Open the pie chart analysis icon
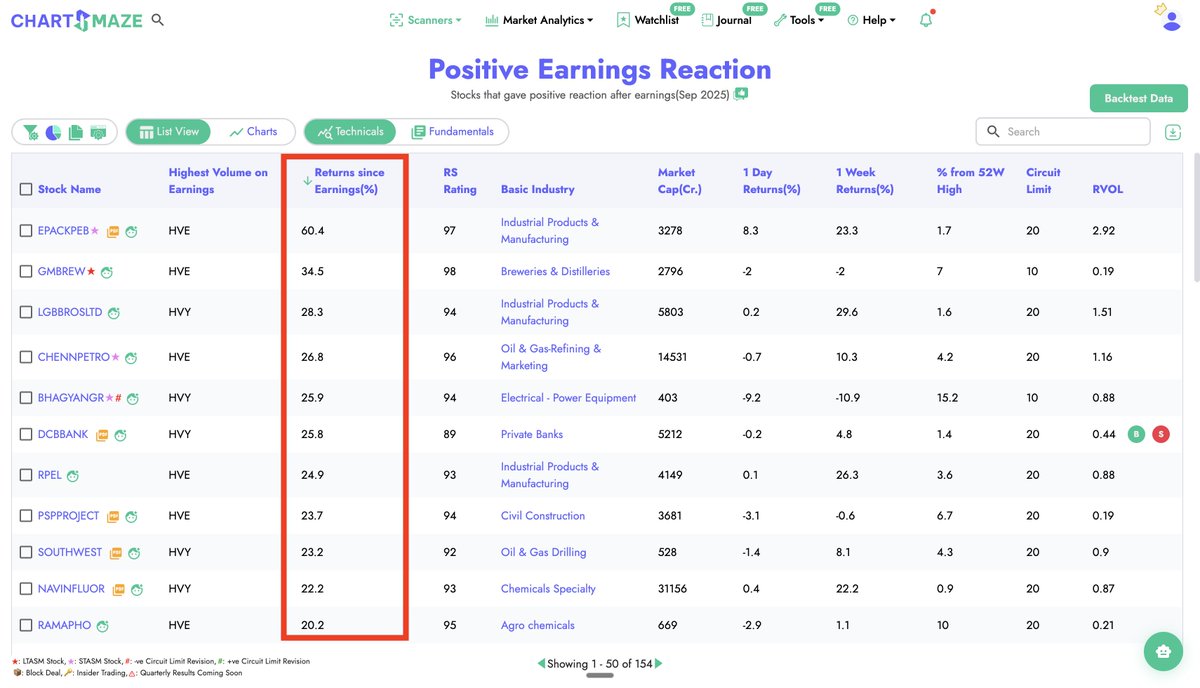1200x688 pixels. (53, 132)
